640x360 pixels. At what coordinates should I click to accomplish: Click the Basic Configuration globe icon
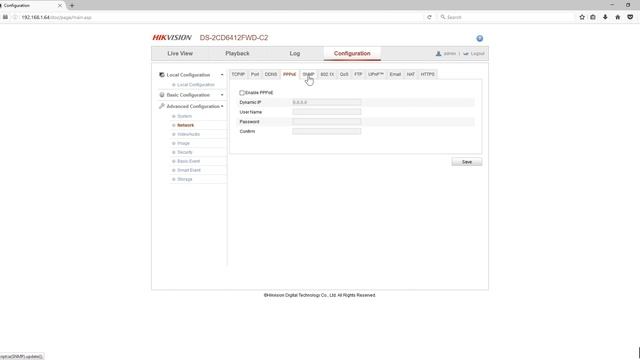point(162,95)
